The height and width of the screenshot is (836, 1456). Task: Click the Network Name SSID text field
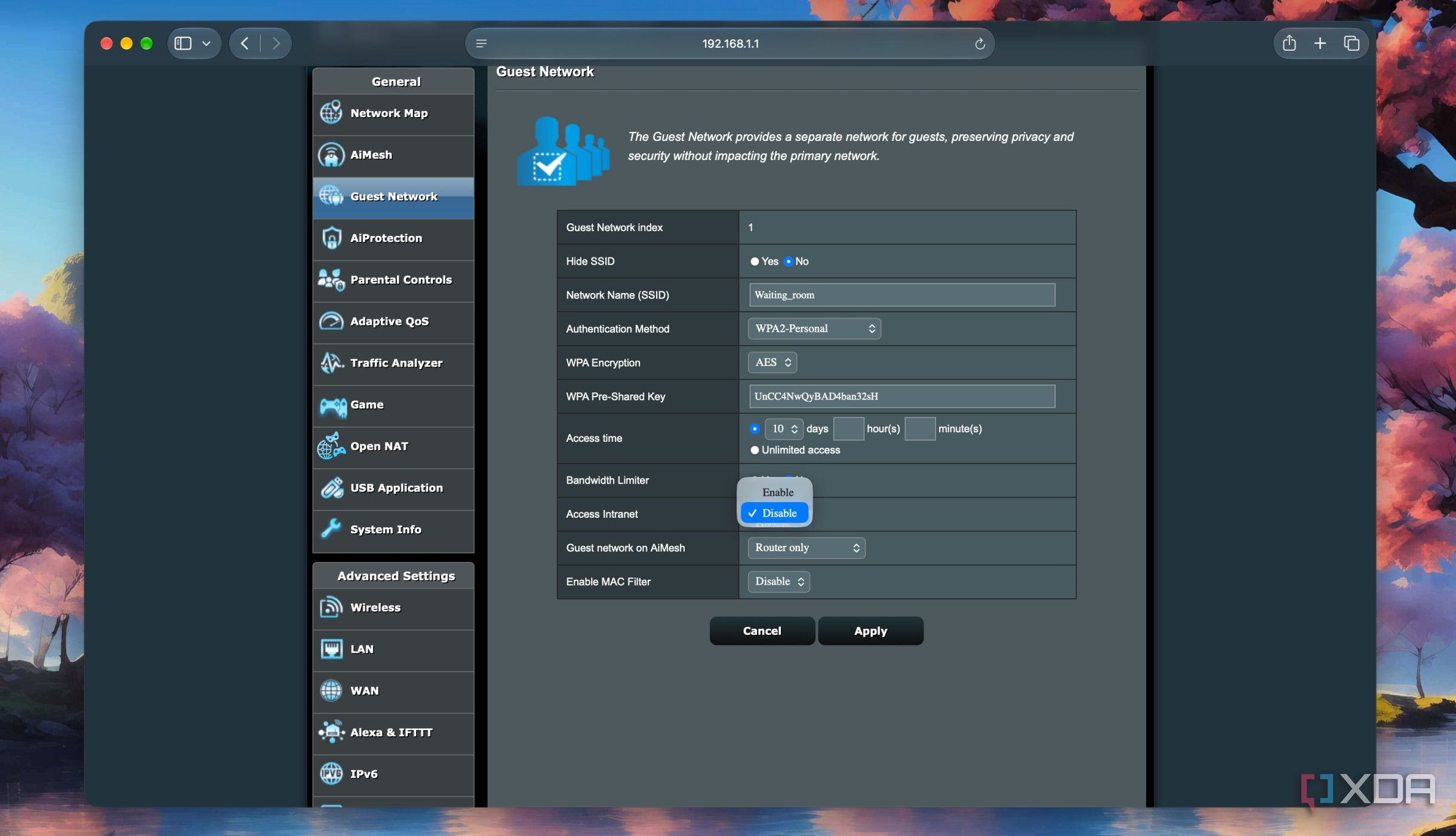tap(902, 295)
